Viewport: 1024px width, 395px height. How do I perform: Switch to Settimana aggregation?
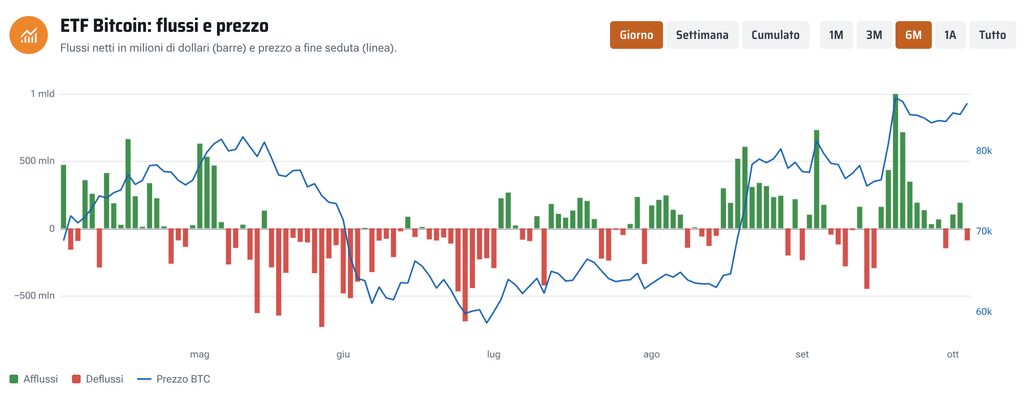tap(702, 35)
